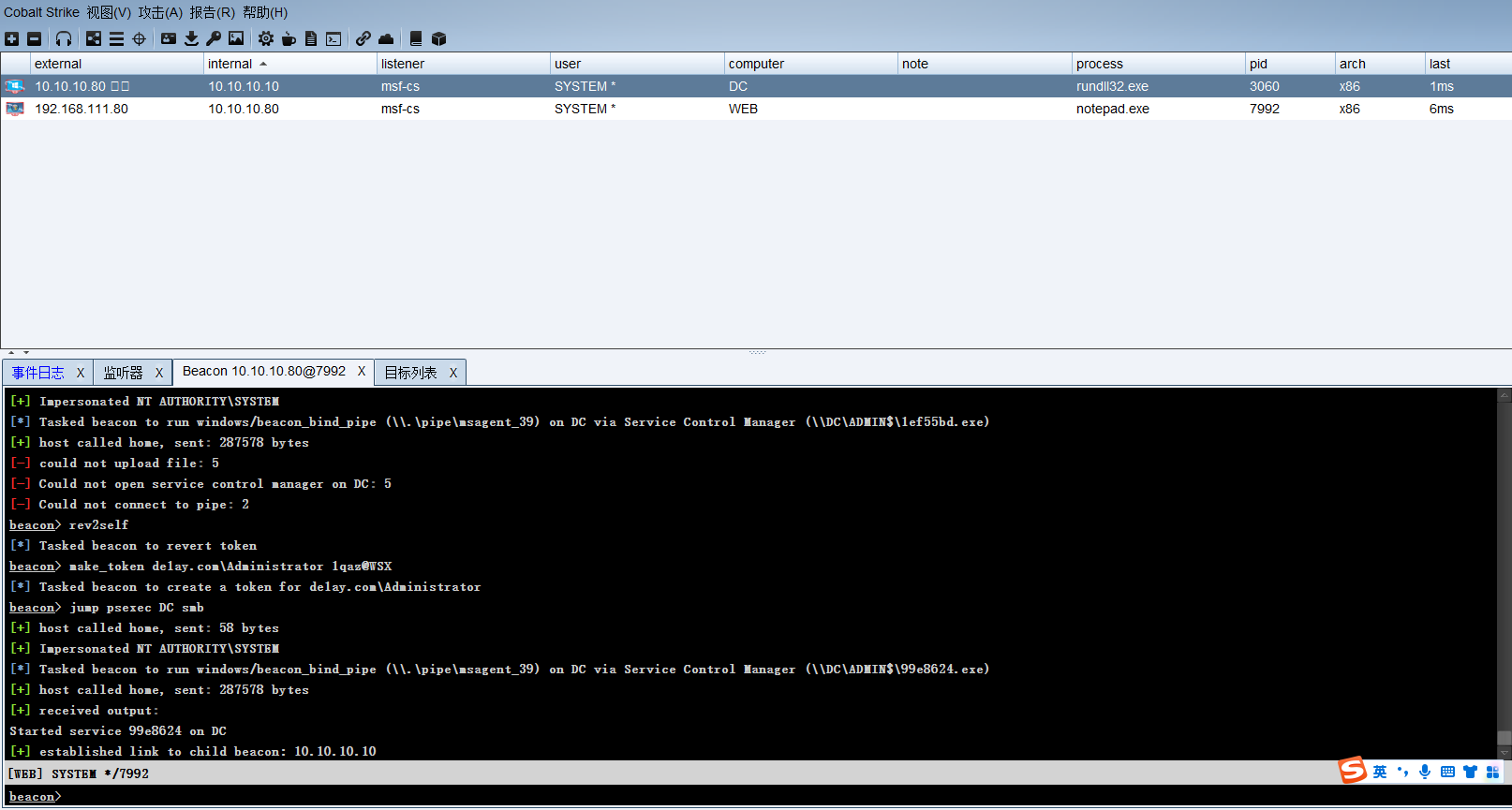The height and width of the screenshot is (810, 1512).
Task: Click the chain link host file icon
Action: click(363, 38)
